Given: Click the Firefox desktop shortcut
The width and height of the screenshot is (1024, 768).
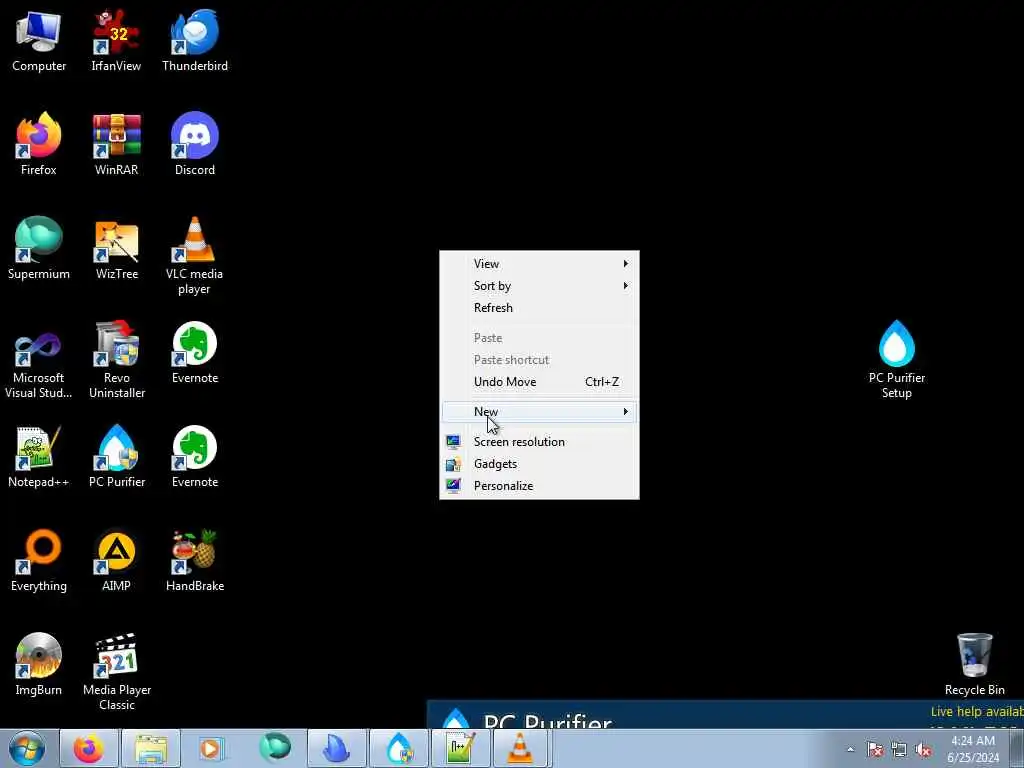Looking at the screenshot, I should coord(39,144).
